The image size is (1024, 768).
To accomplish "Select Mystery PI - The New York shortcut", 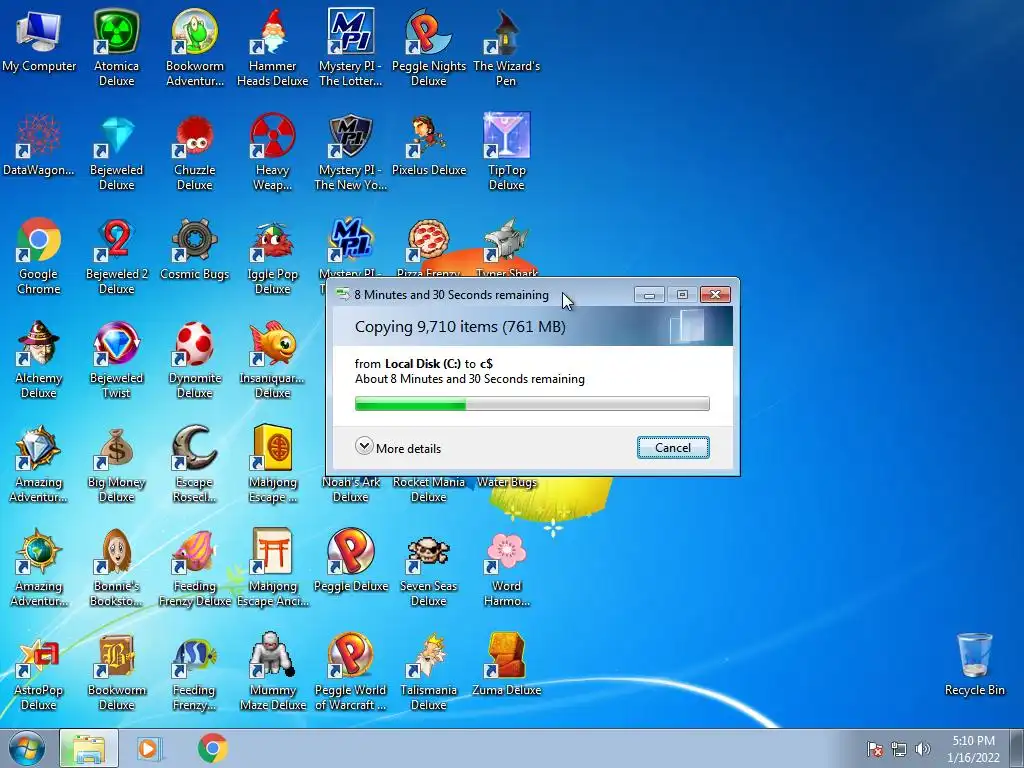I will pyautogui.click(x=351, y=152).
